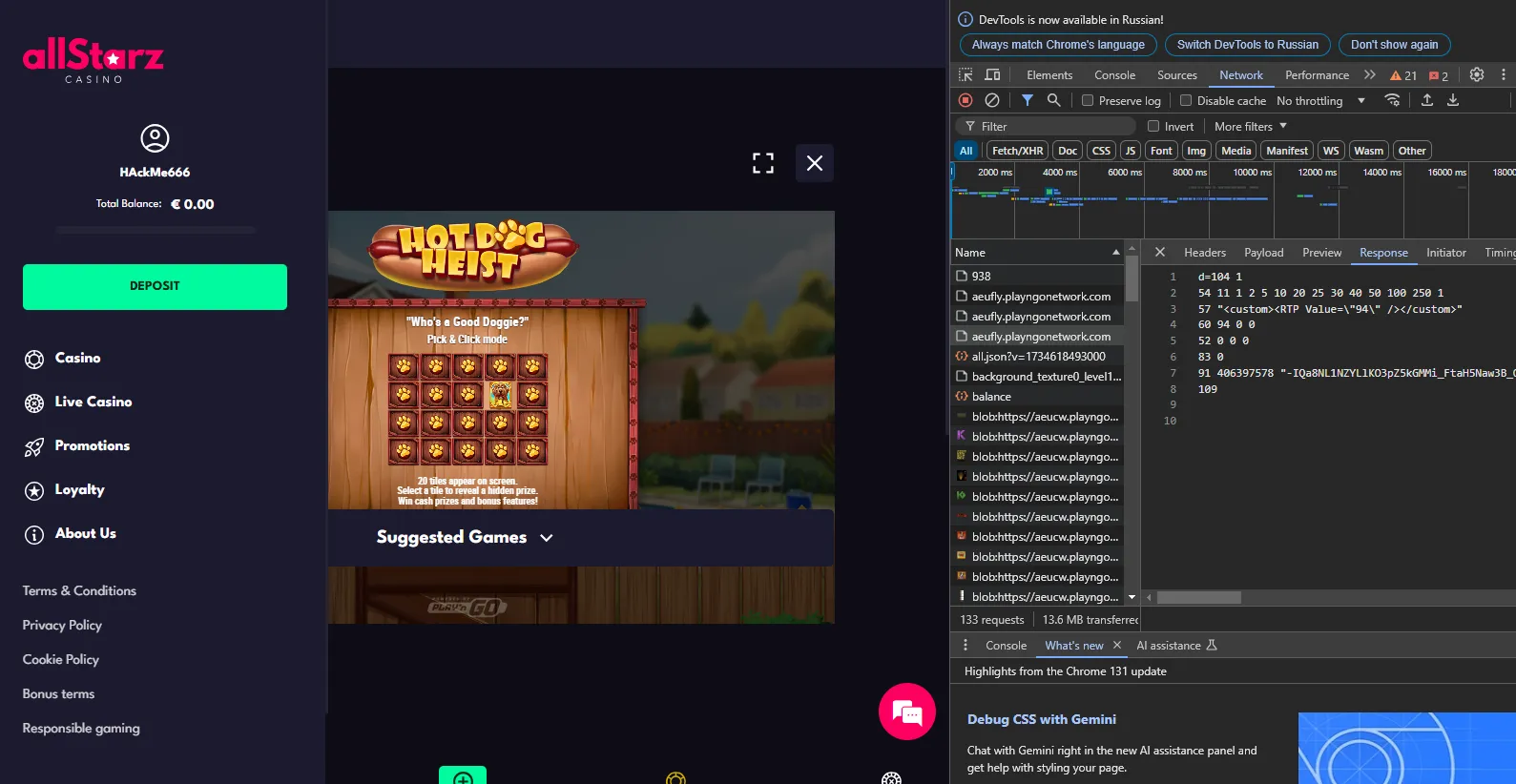Click Switch DevTools to Russian
The width and height of the screenshot is (1516, 784).
pos(1248,45)
